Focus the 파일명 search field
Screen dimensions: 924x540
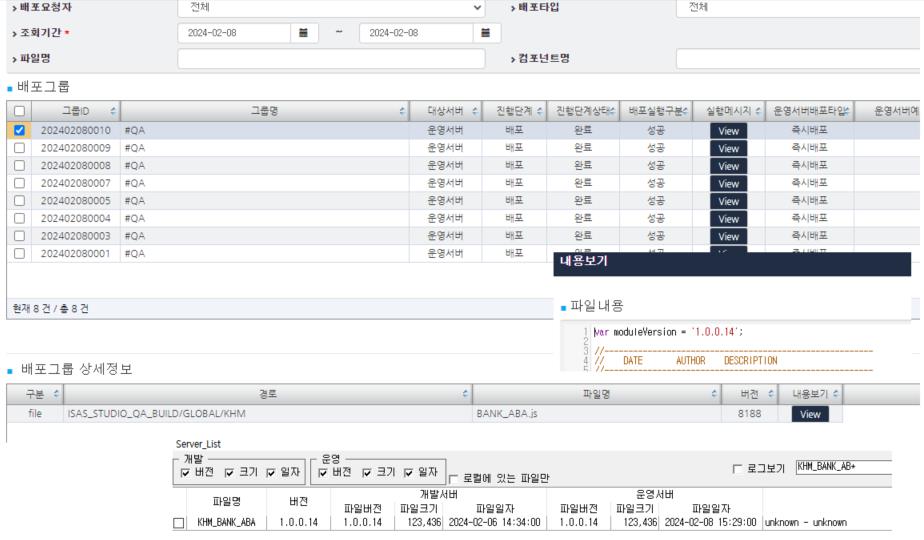[x=331, y=58]
